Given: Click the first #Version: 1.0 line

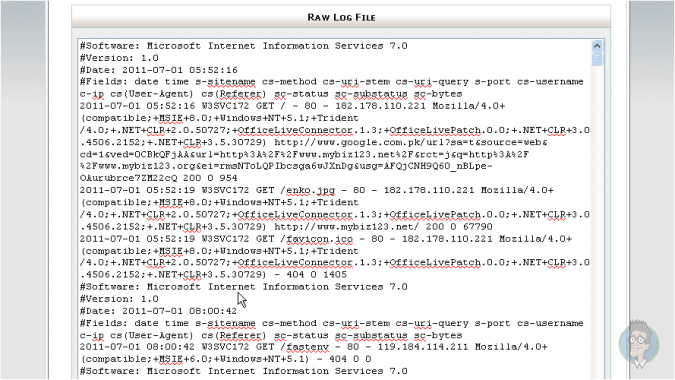Looking at the screenshot, I should coord(119,58).
